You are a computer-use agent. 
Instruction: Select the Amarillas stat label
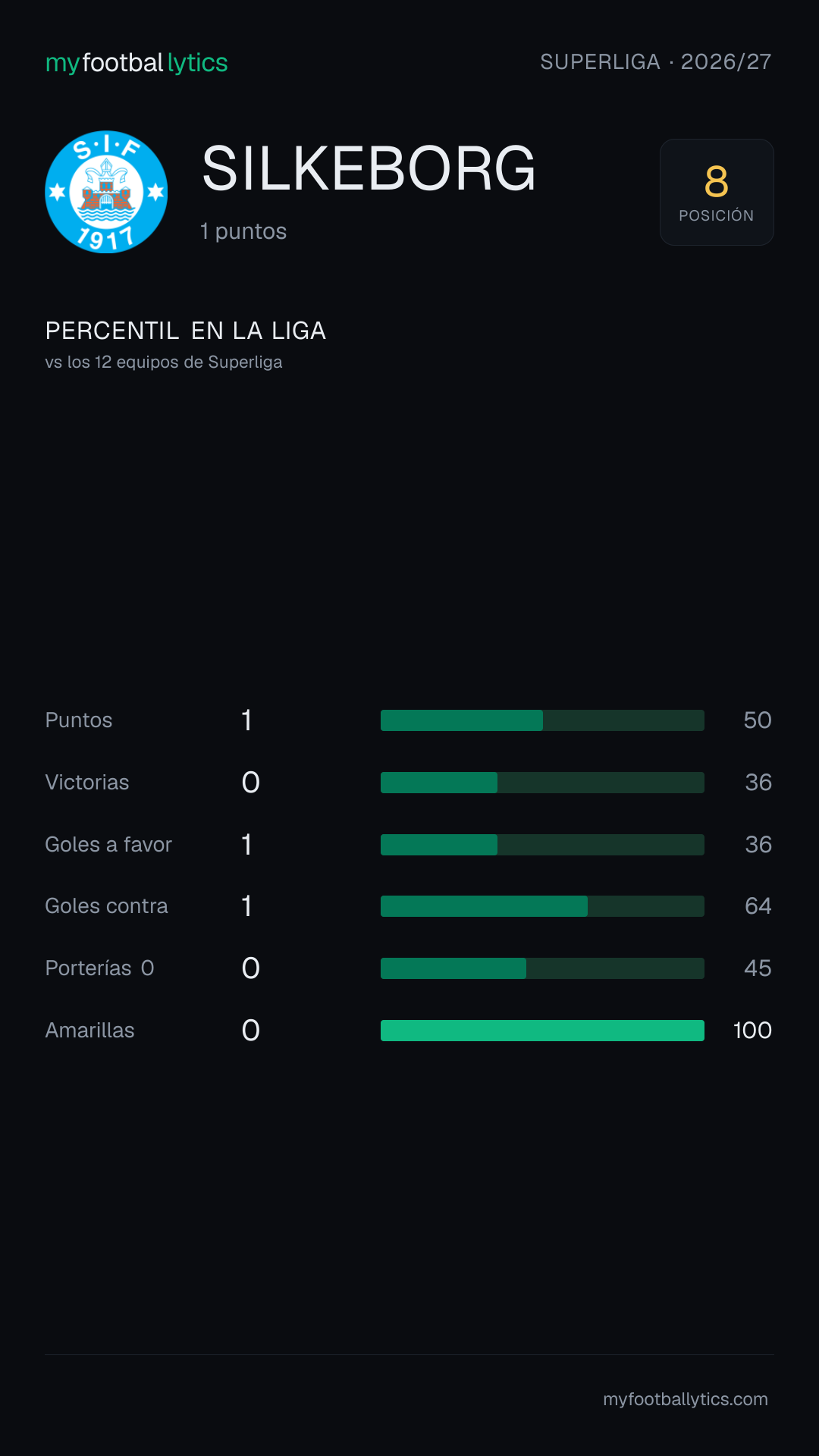point(89,1031)
